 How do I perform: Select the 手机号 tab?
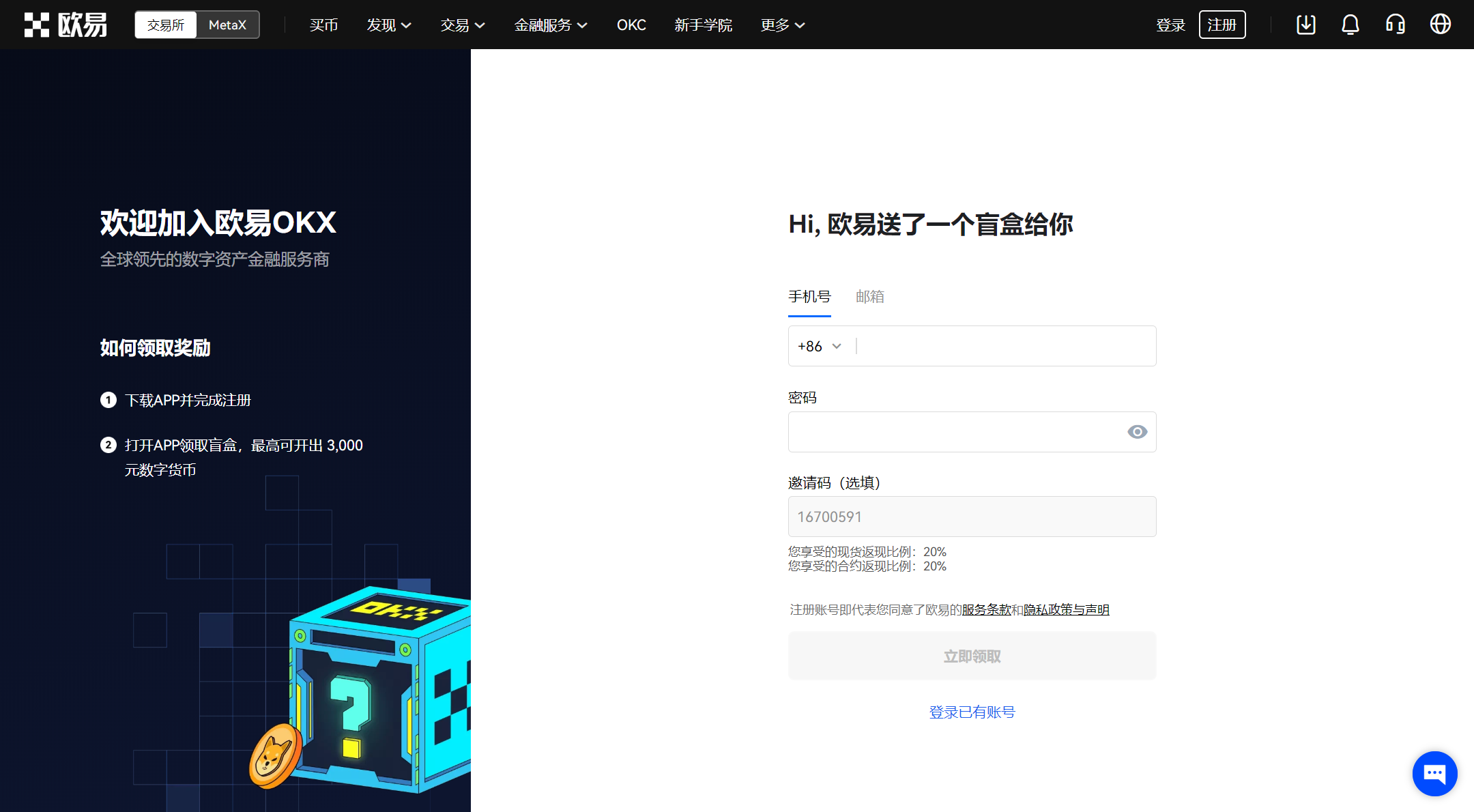tap(809, 297)
